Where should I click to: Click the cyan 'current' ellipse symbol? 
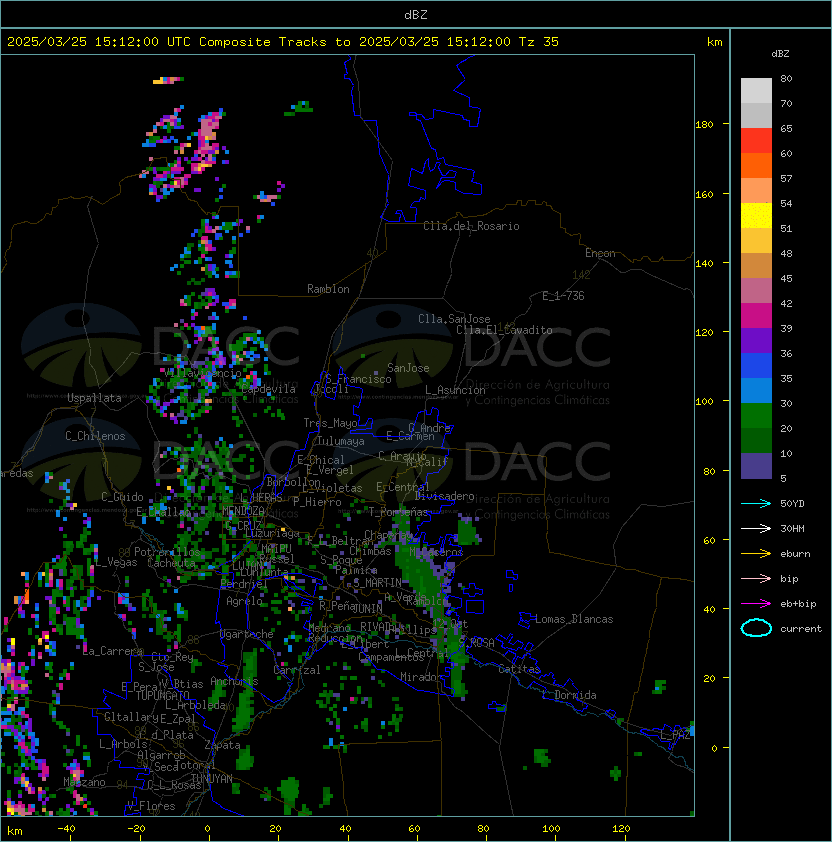tap(756, 628)
